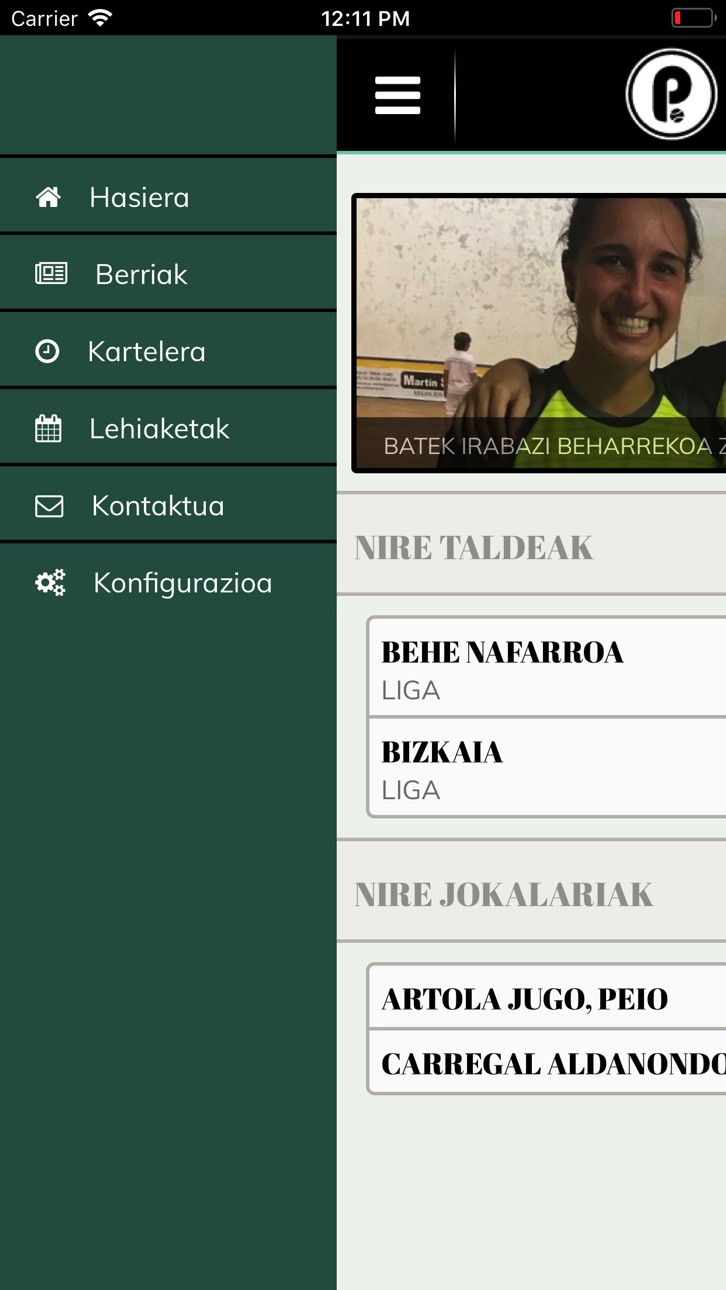Tap the battery indicator in status bar
This screenshot has width=726, height=1290.
click(x=692, y=18)
